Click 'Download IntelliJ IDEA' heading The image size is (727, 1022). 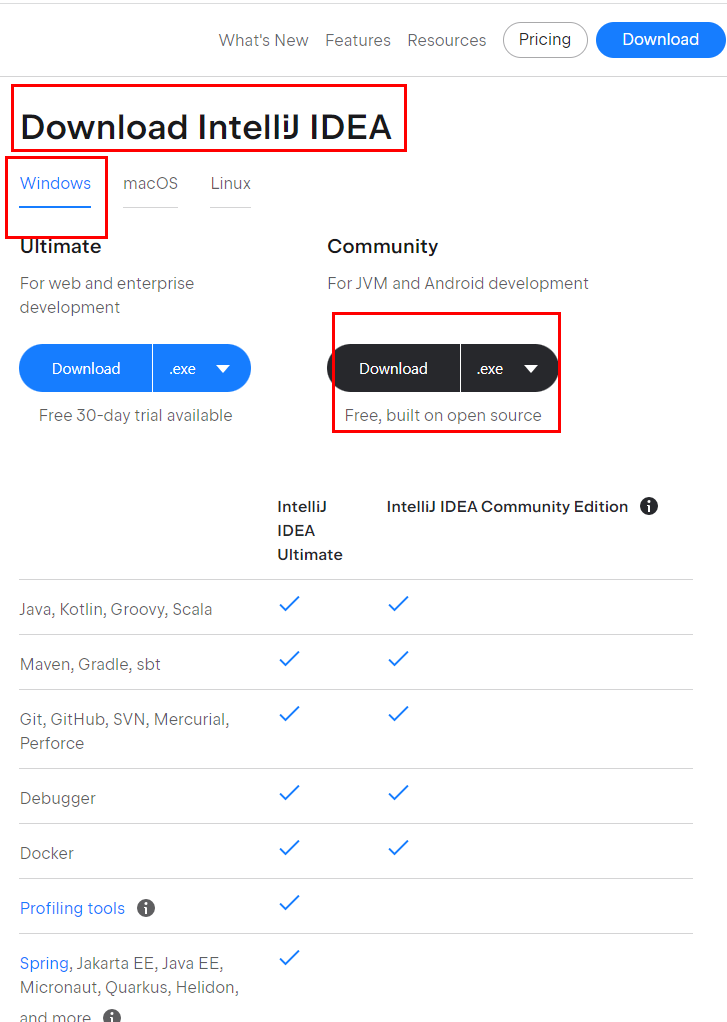(206, 126)
